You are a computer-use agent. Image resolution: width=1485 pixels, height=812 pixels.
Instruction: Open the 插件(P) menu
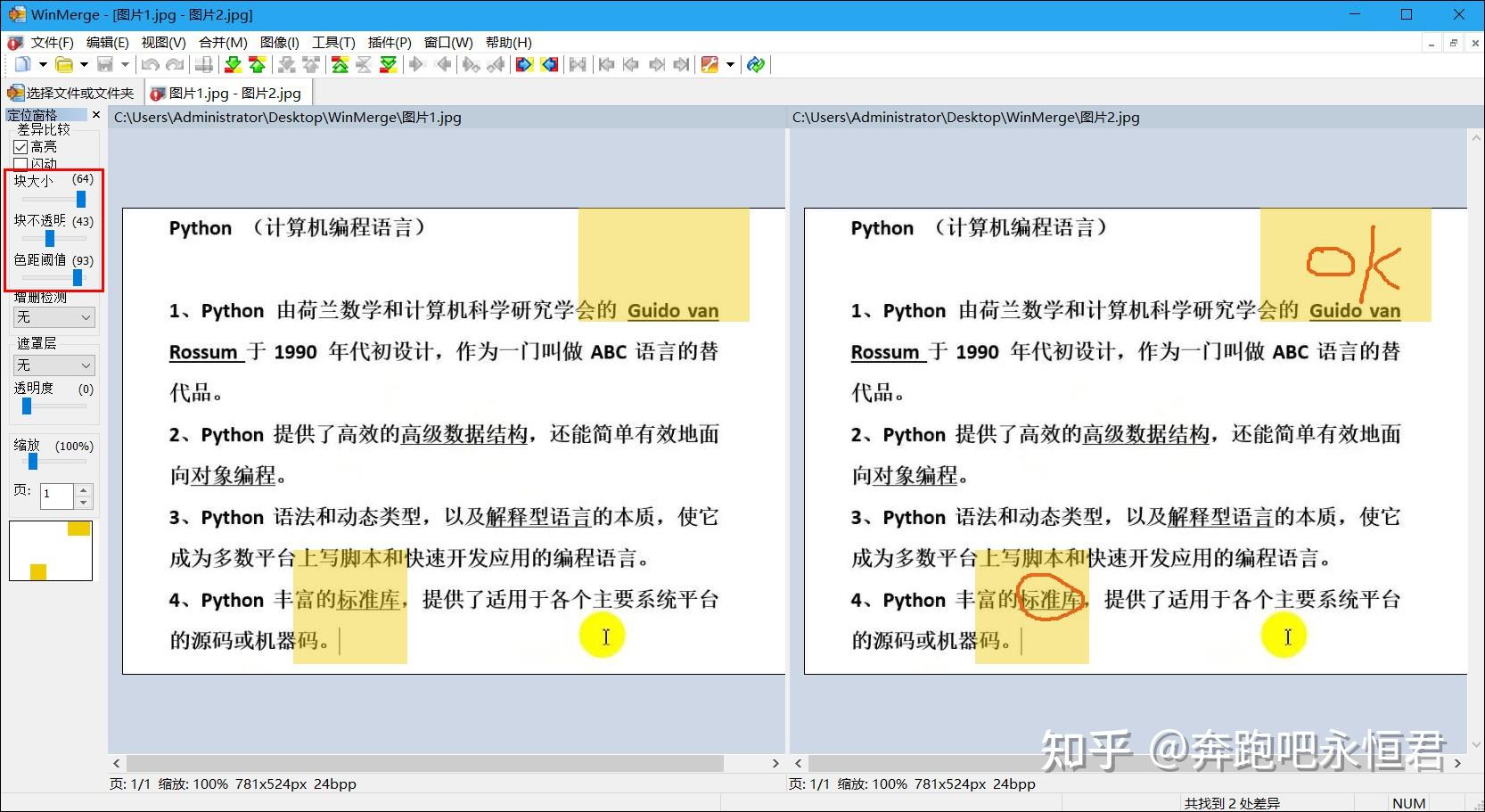coord(390,42)
